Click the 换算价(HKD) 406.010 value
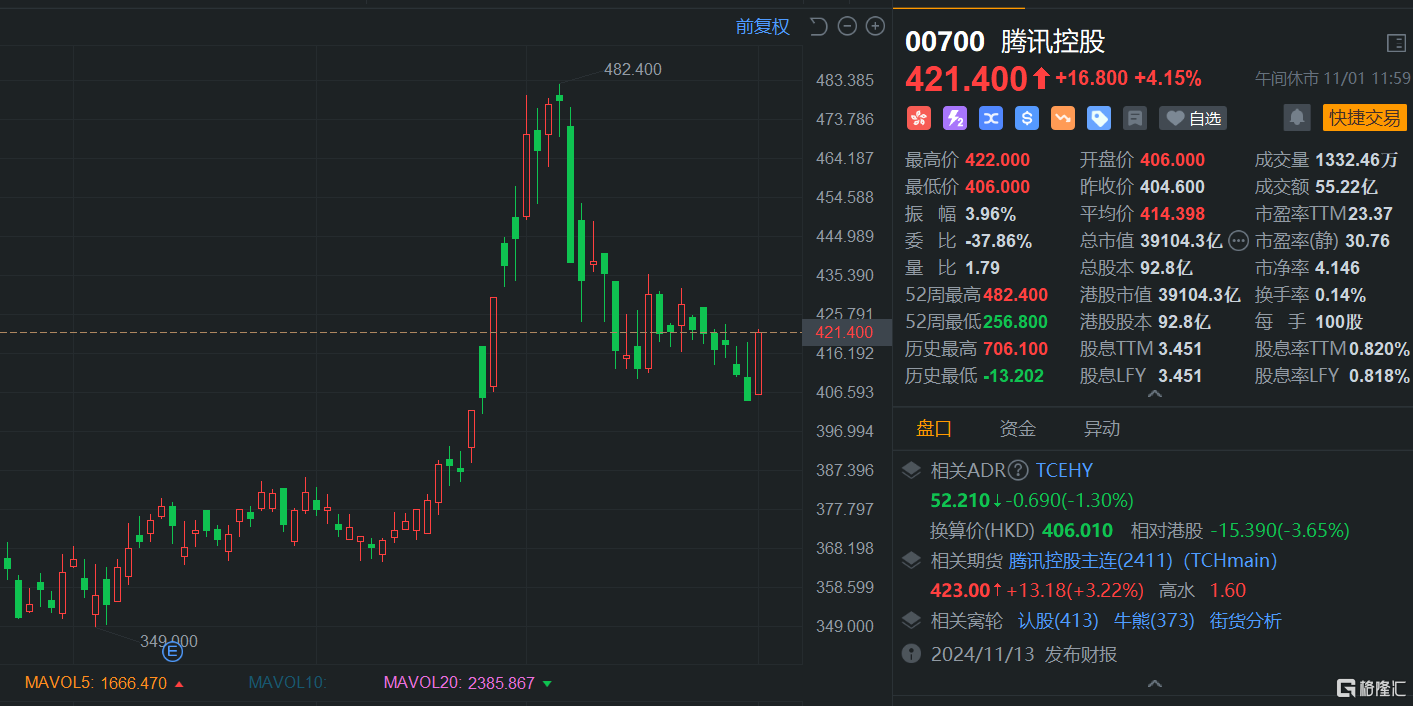This screenshot has height=706, width=1413. coord(1077,531)
